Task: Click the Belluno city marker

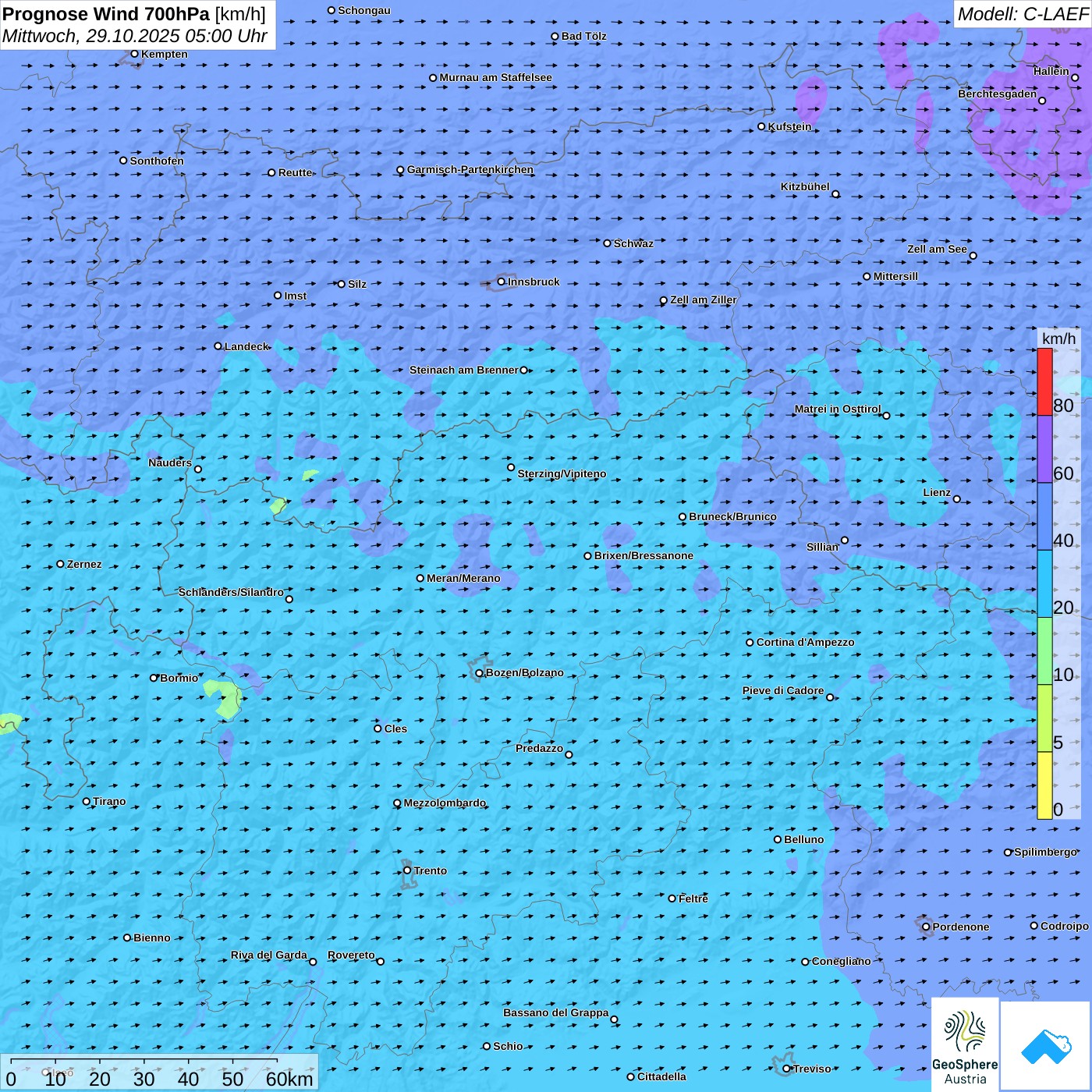Action: tap(778, 839)
